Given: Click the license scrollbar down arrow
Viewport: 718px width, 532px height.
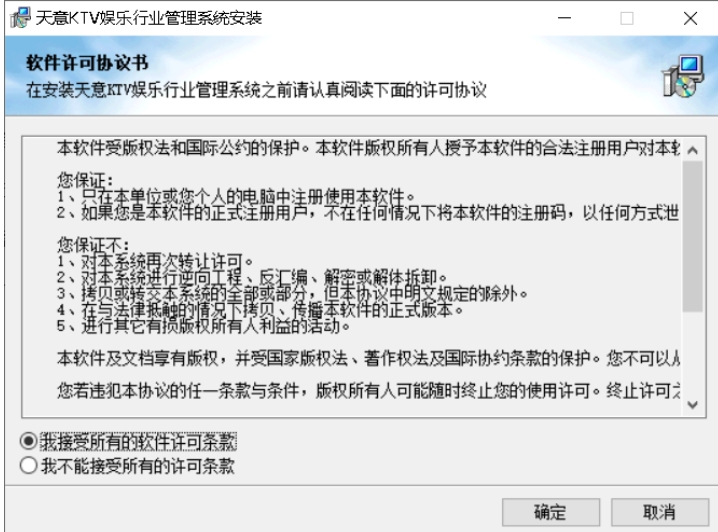Looking at the screenshot, I should click(692, 405).
